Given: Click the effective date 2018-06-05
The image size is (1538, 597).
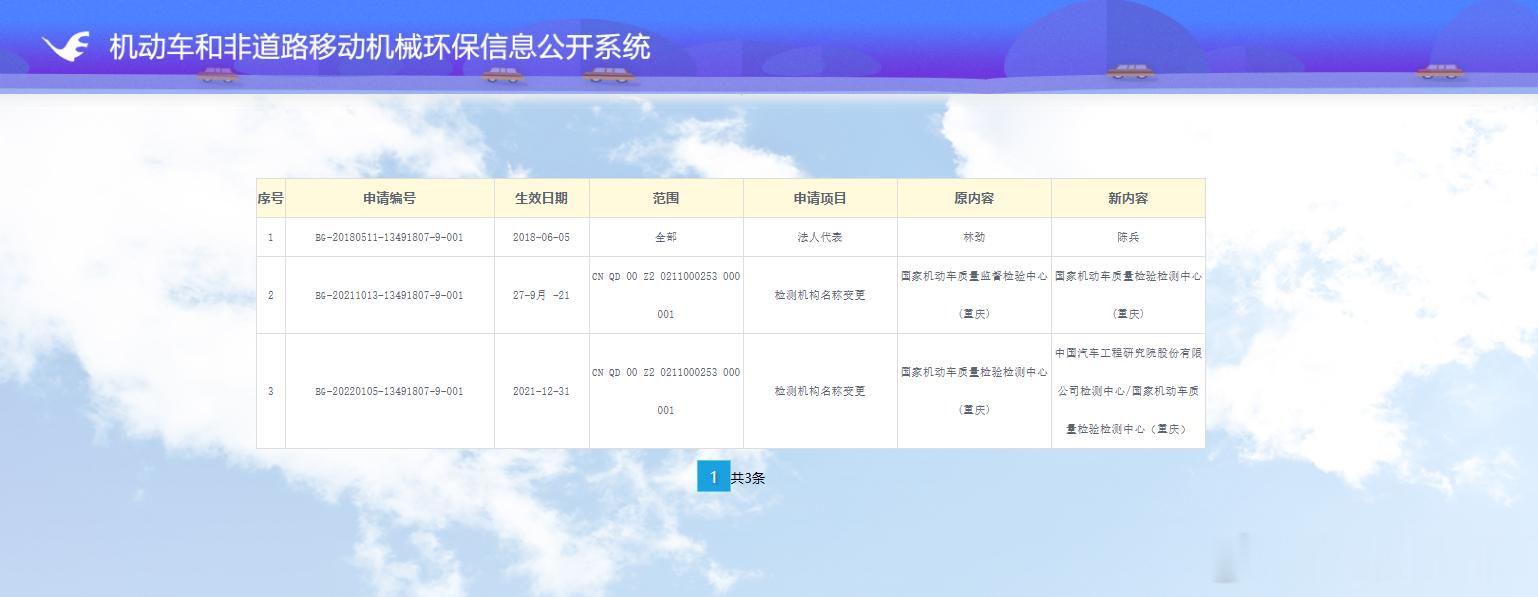Looking at the screenshot, I should click(541, 238).
